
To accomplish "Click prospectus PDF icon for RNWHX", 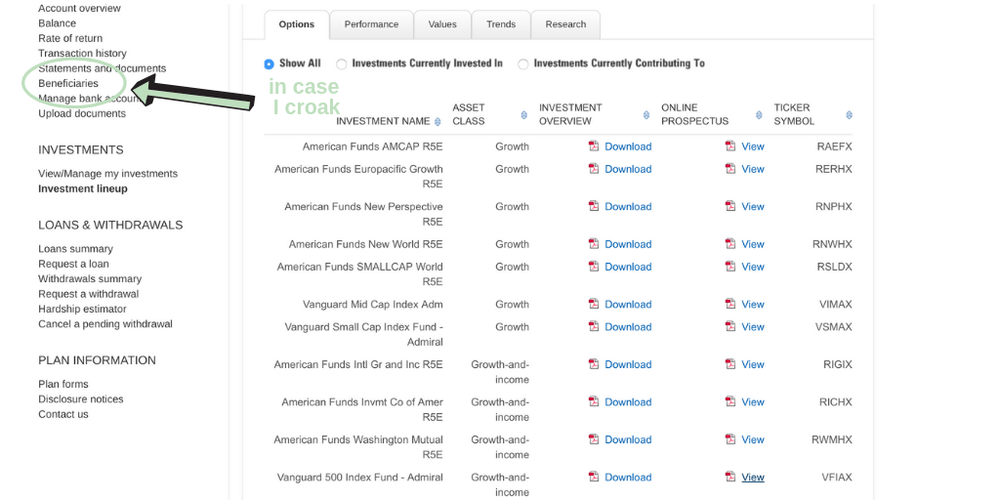I will pos(730,244).
